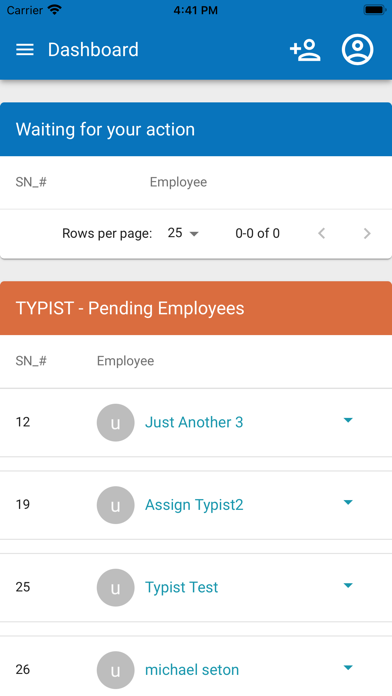Click the '0-0 of 0' pagination text

(x=257, y=233)
